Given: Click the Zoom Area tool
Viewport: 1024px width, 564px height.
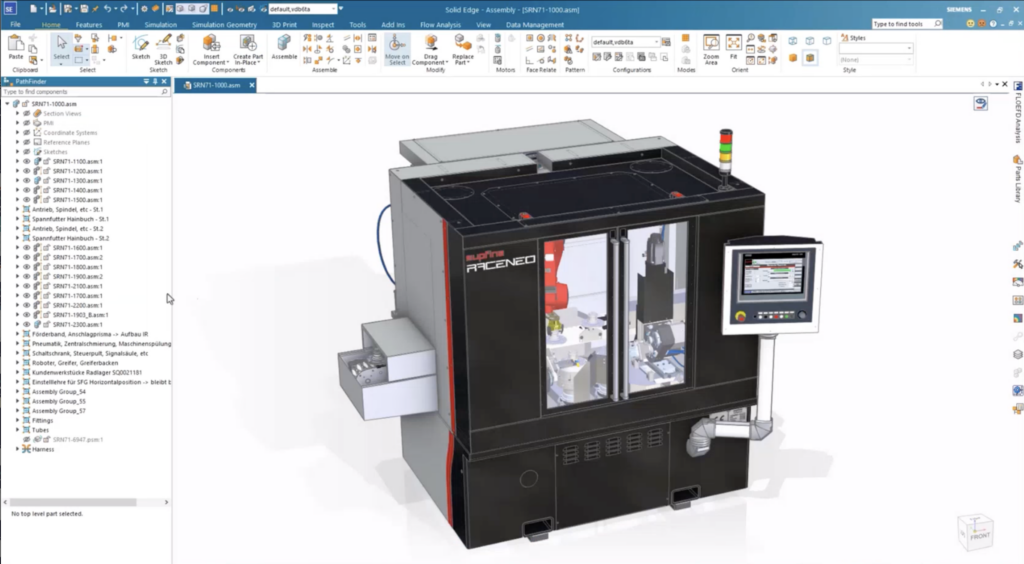Looking at the screenshot, I should pos(711,44).
